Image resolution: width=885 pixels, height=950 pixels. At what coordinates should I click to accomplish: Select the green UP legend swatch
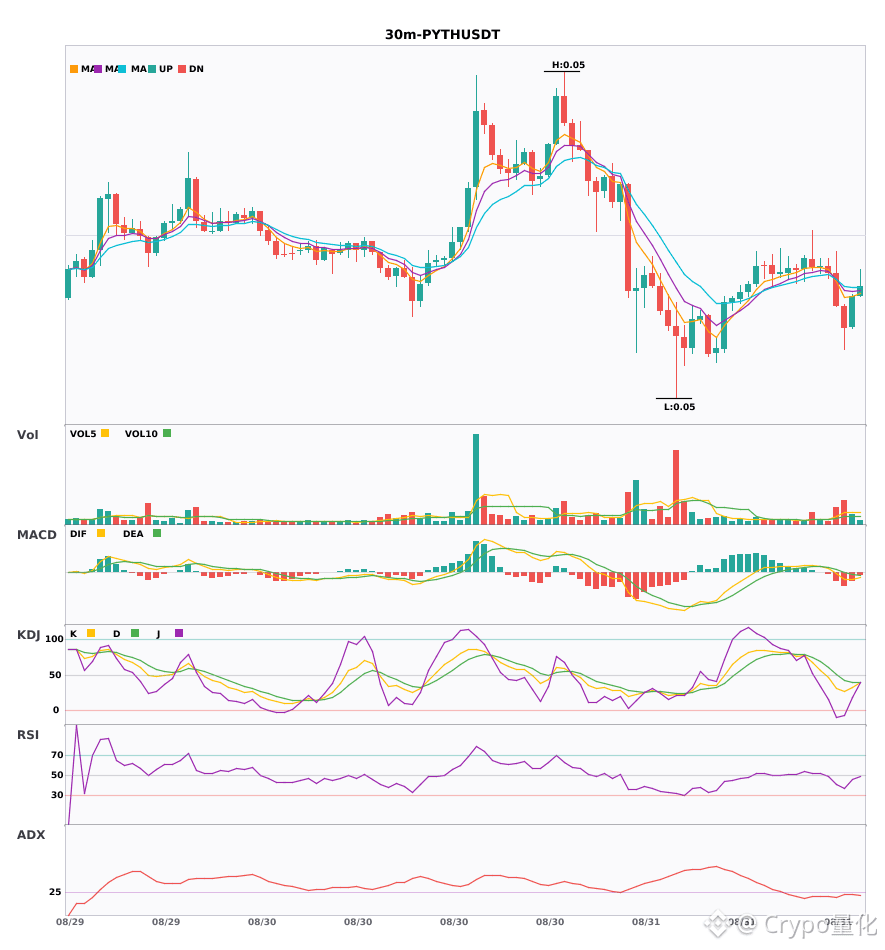[x=152, y=69]
